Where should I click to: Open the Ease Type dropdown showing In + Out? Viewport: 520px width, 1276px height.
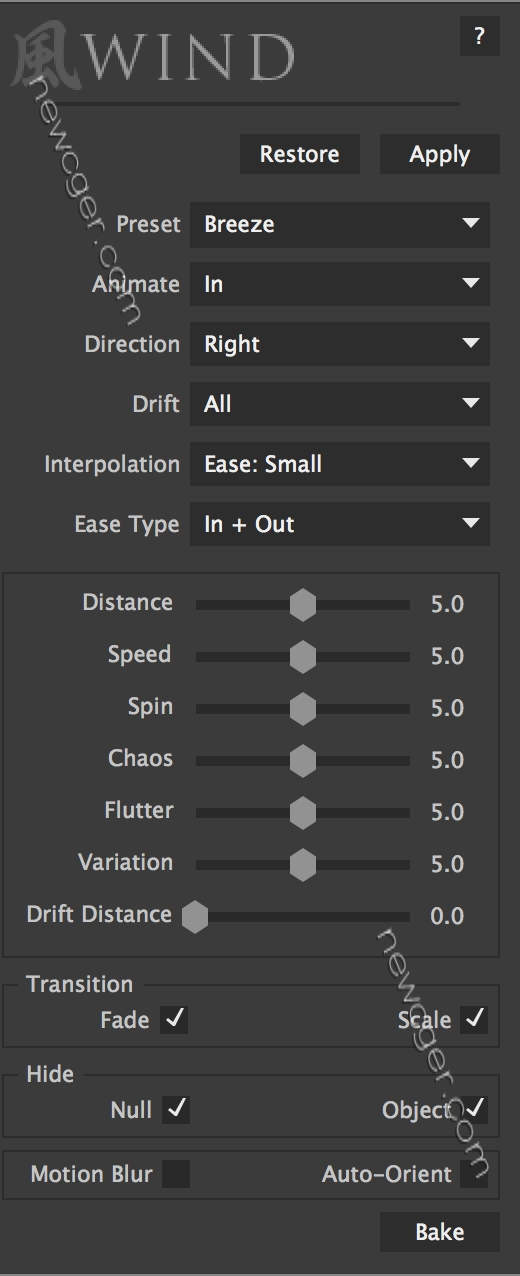[340, 524]
